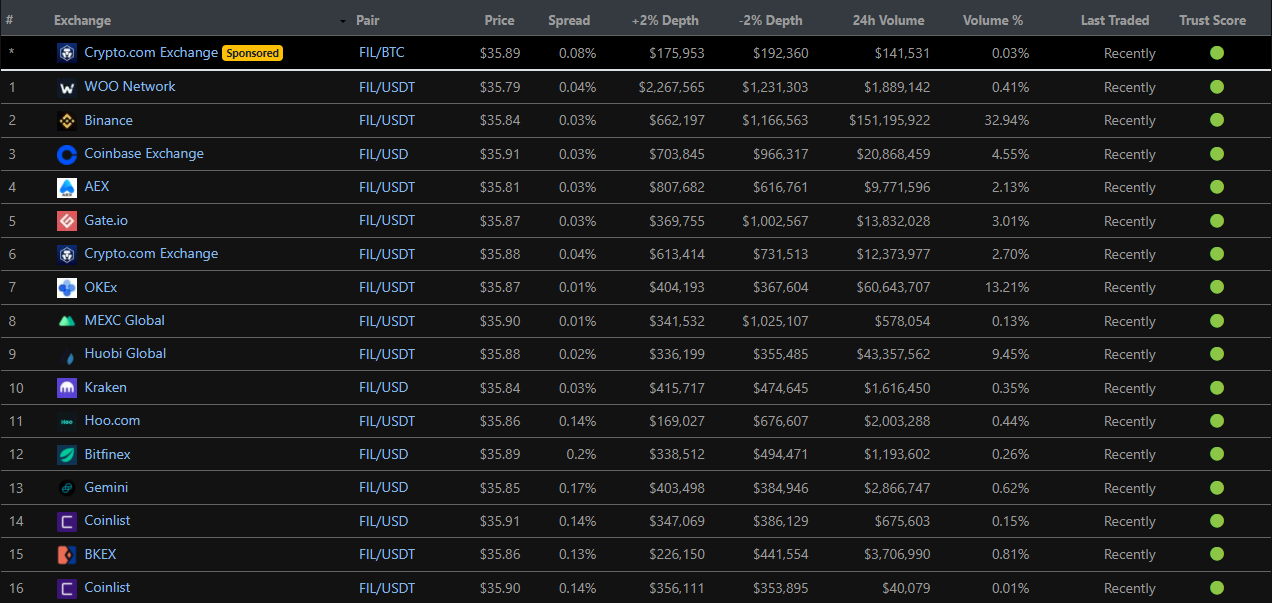
Task: Open the Binance exchange link
Action: coord(108,120)
